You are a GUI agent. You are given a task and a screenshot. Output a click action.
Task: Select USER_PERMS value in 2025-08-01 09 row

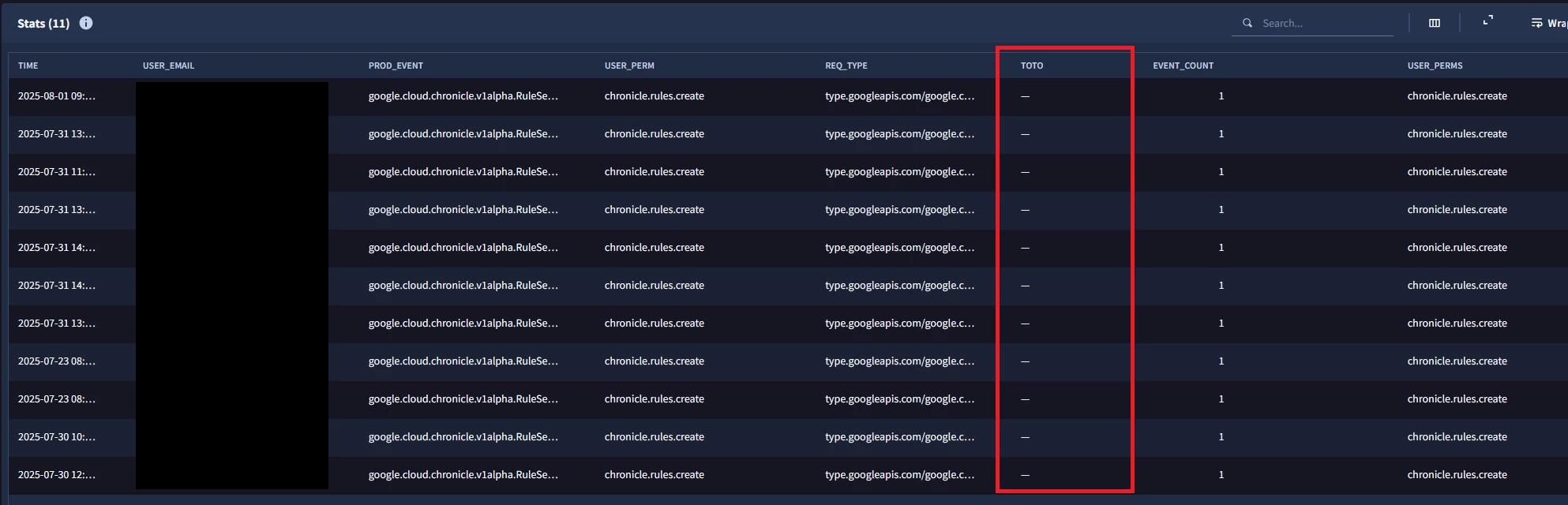(x=1457, y=96)
